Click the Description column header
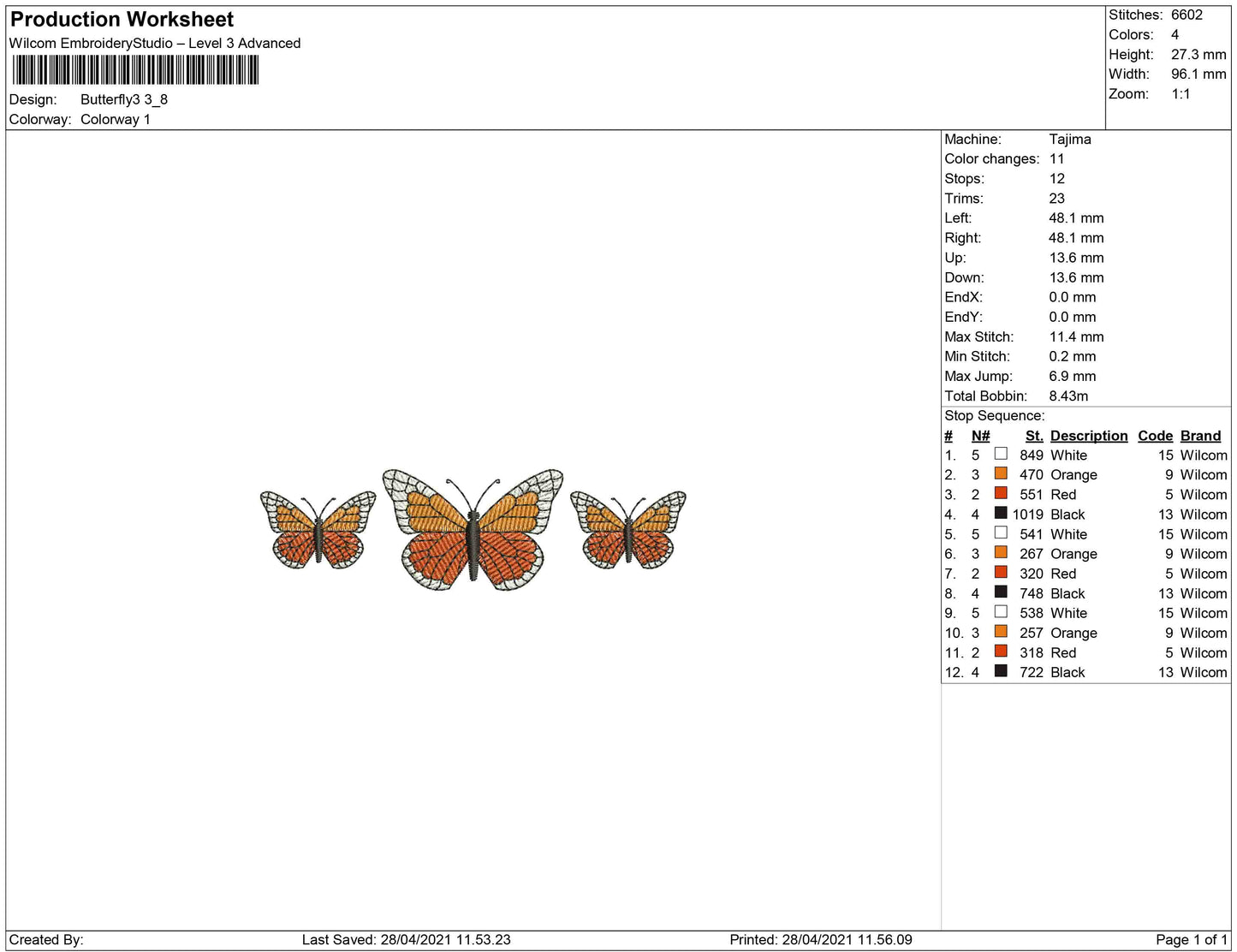 pos(1088,436)
